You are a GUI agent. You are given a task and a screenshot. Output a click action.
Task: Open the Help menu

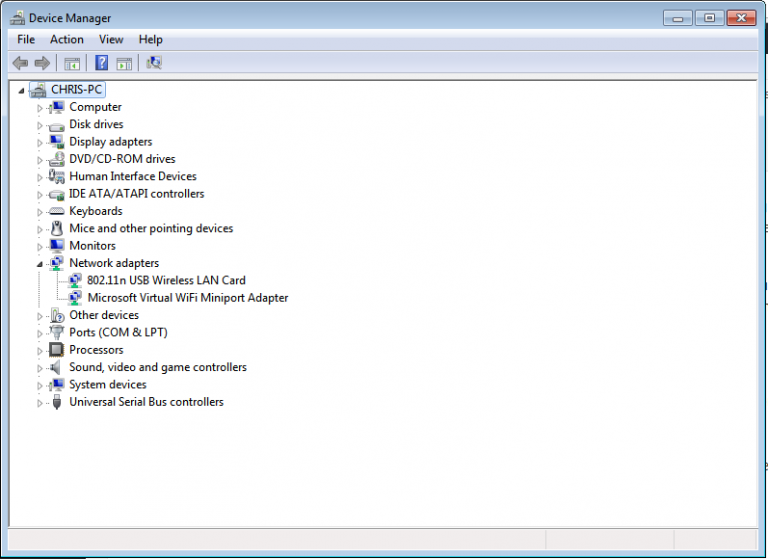tap(150, 40)
